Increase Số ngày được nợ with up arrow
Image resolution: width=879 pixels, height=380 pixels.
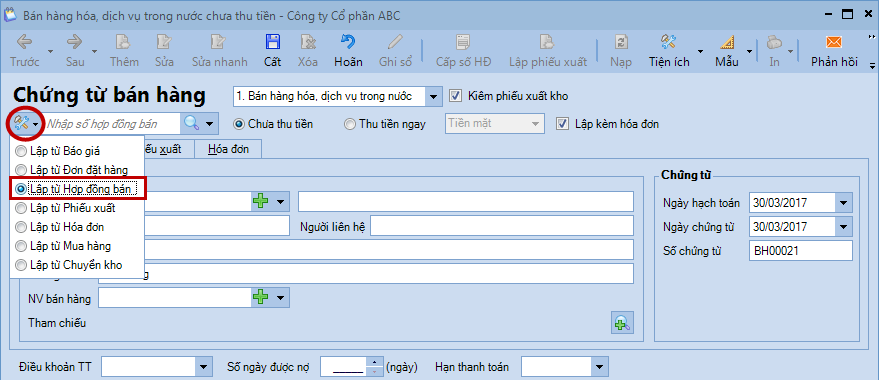[x=374, y=362]
